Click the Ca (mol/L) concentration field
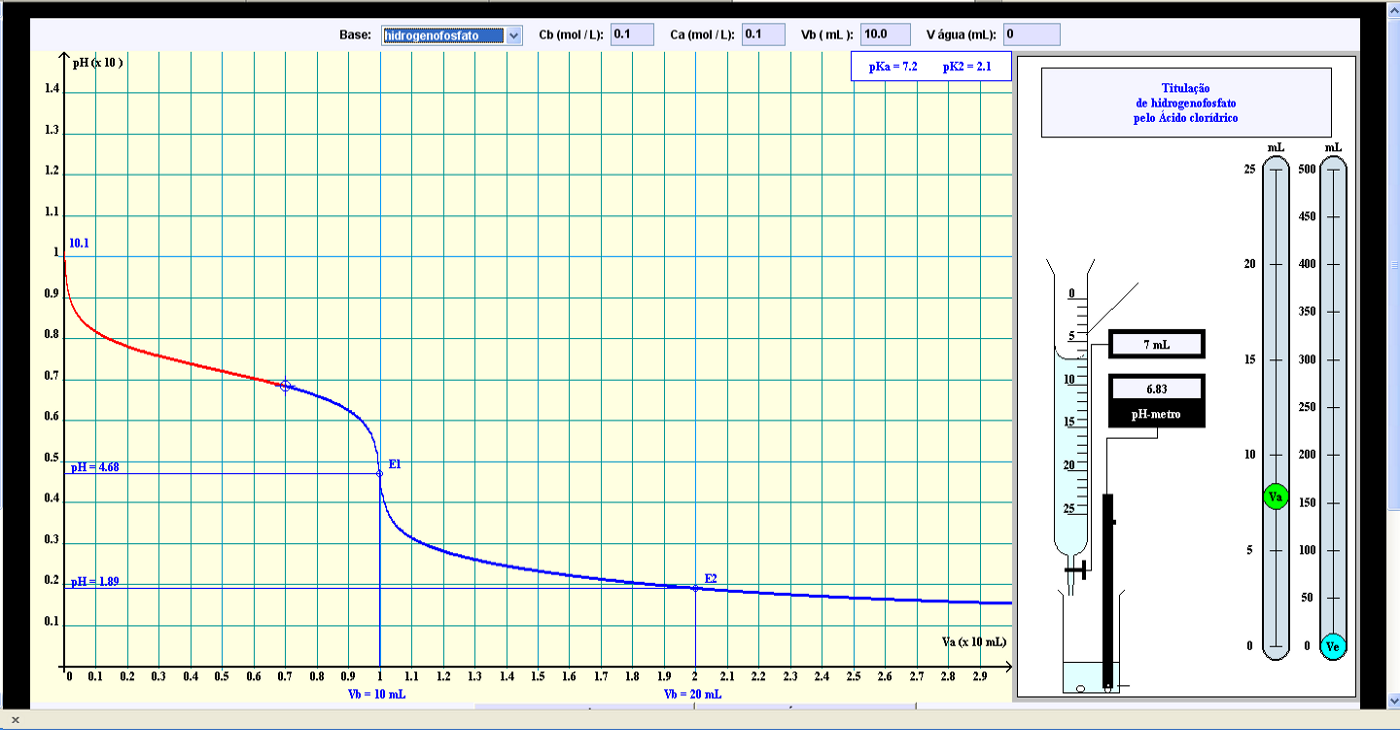Screen dimensions: 1400x730 point(763,35)
